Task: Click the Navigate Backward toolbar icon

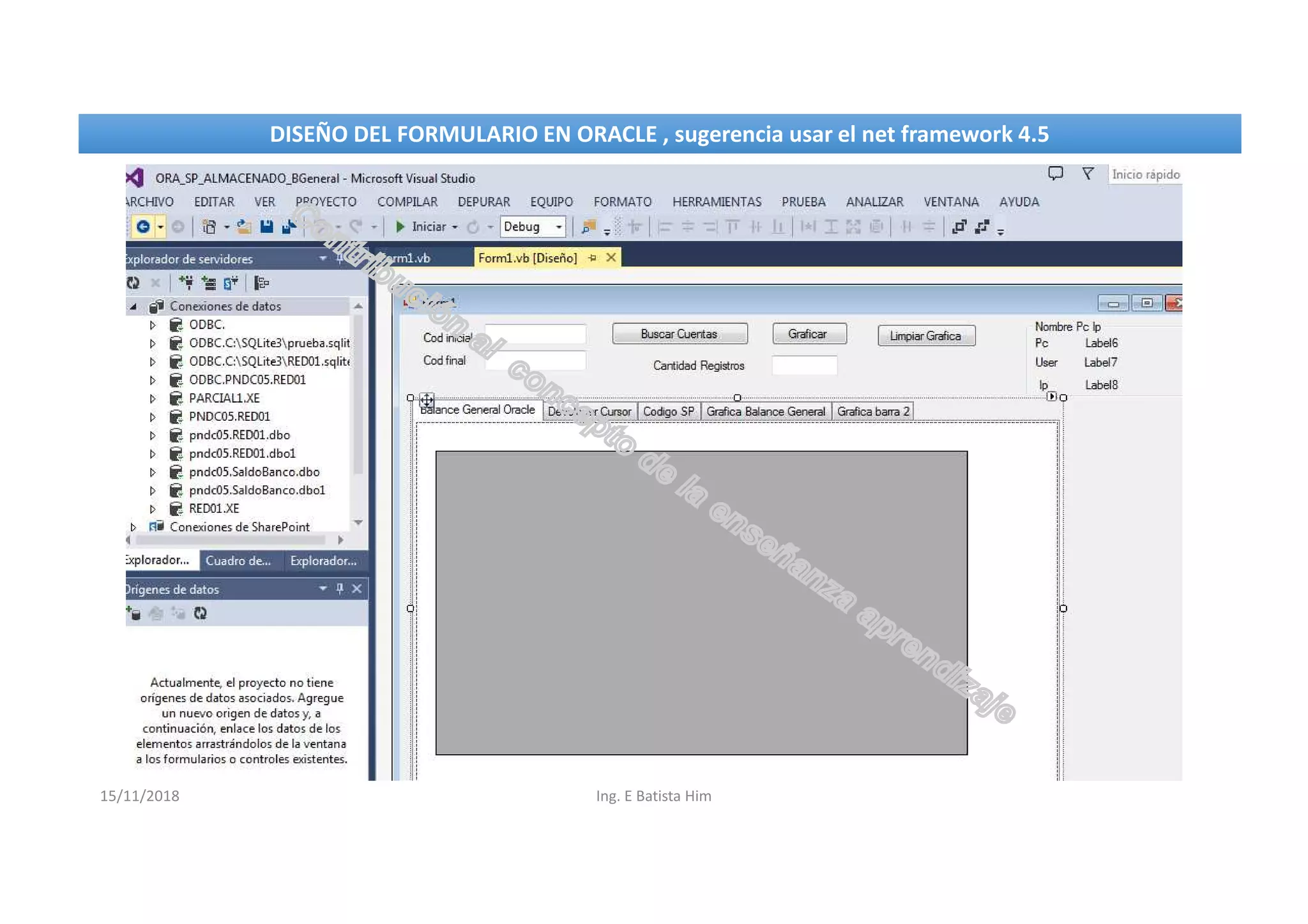Action: [x=144, y=227]
